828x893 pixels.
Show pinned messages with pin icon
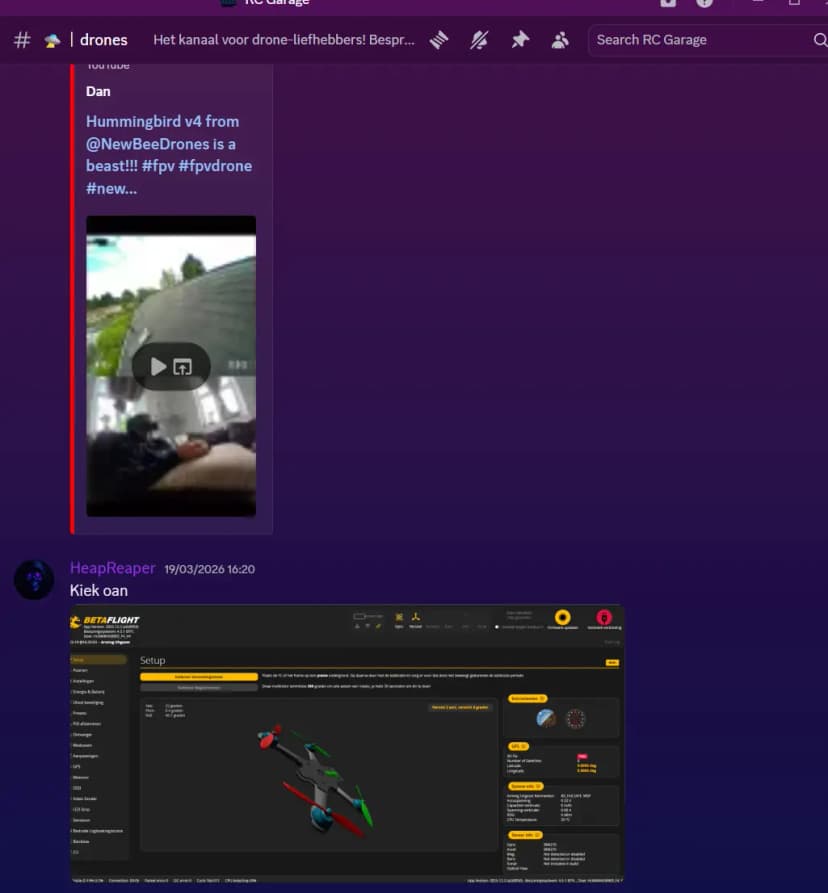(519, 40)
